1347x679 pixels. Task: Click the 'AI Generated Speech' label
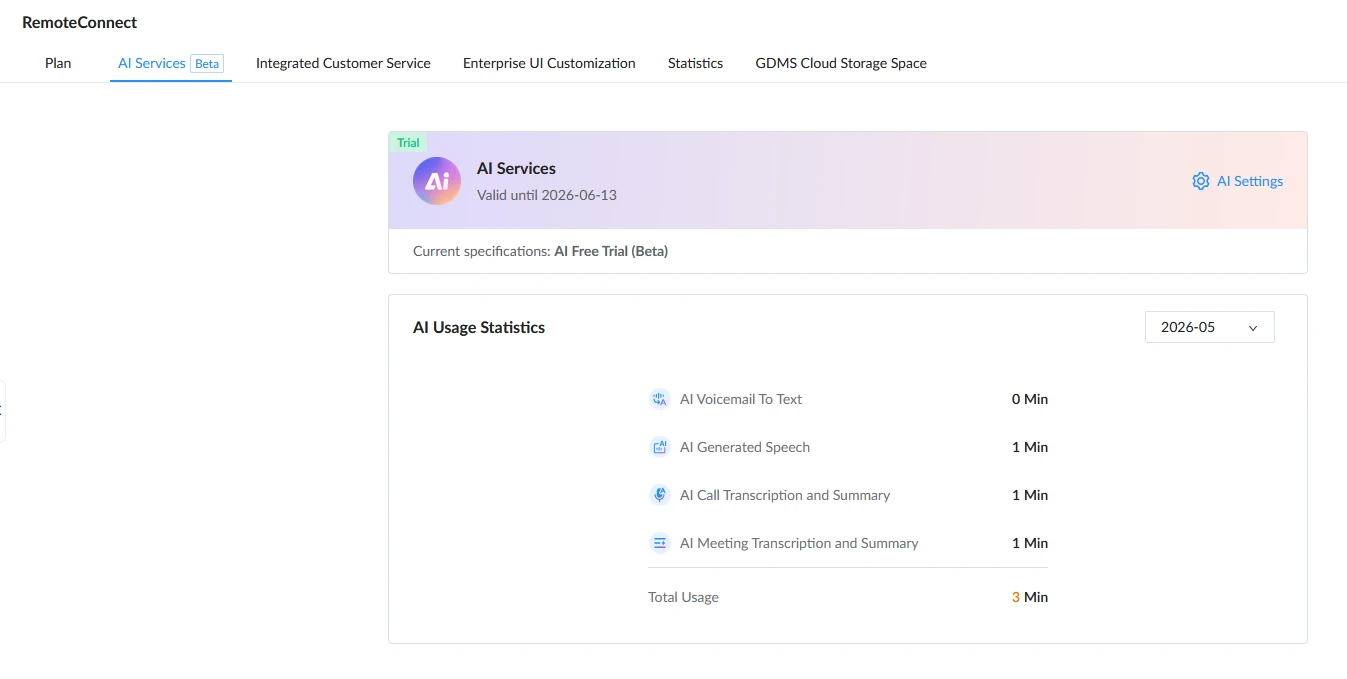point(745,447)
